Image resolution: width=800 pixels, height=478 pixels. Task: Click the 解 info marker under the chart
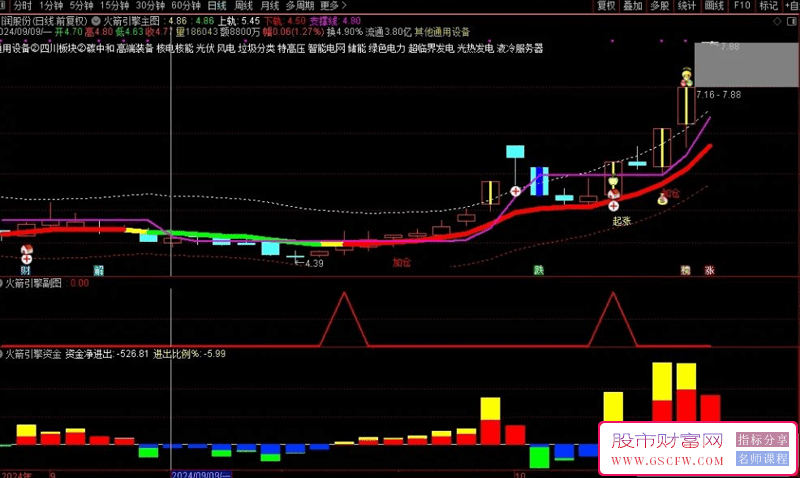pyautogui.click(x=99, y=270)
